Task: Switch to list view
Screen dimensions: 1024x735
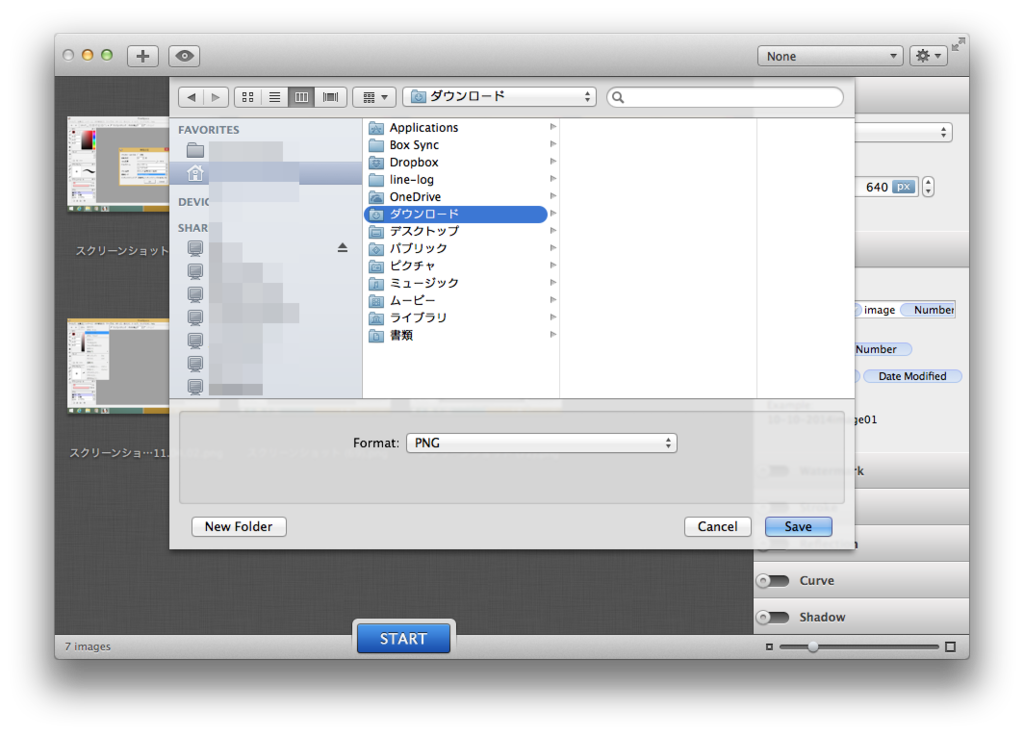Action: (274, 97)
